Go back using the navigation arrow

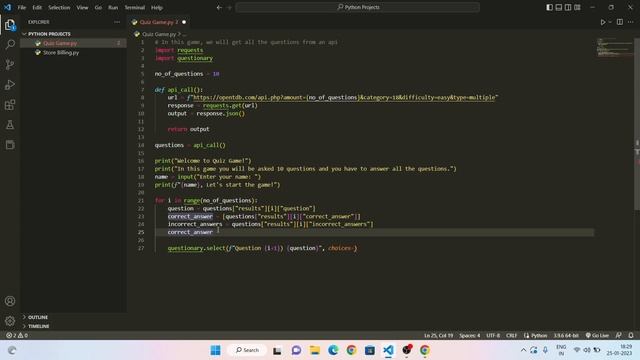tap(219, 7)
